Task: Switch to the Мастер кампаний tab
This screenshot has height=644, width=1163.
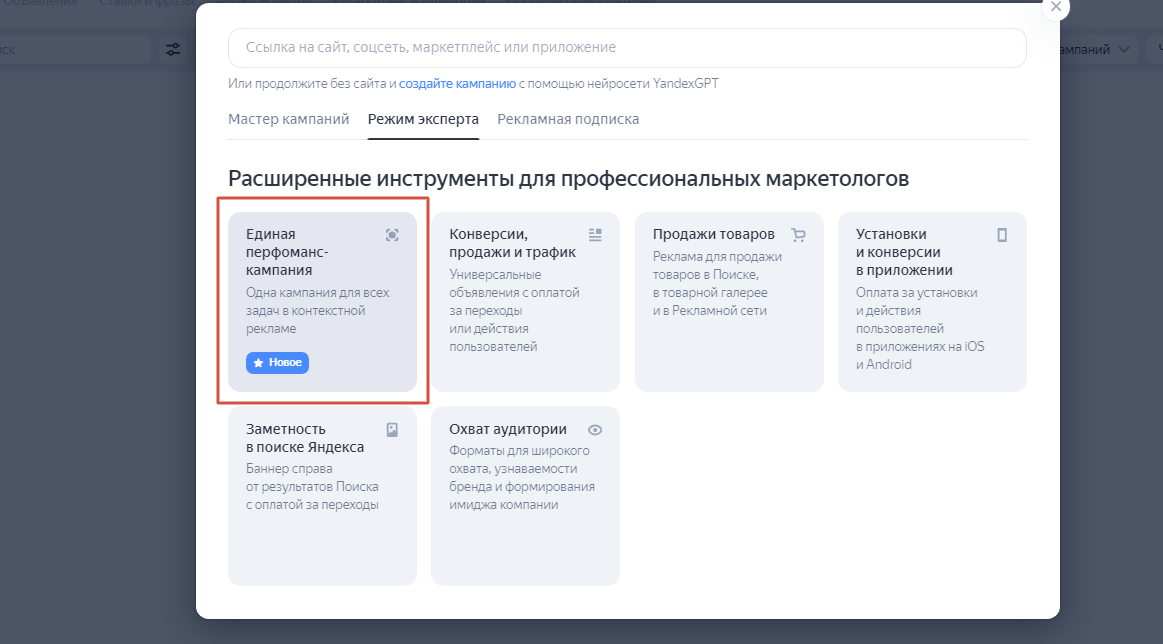Action: [x=288, y=119]
